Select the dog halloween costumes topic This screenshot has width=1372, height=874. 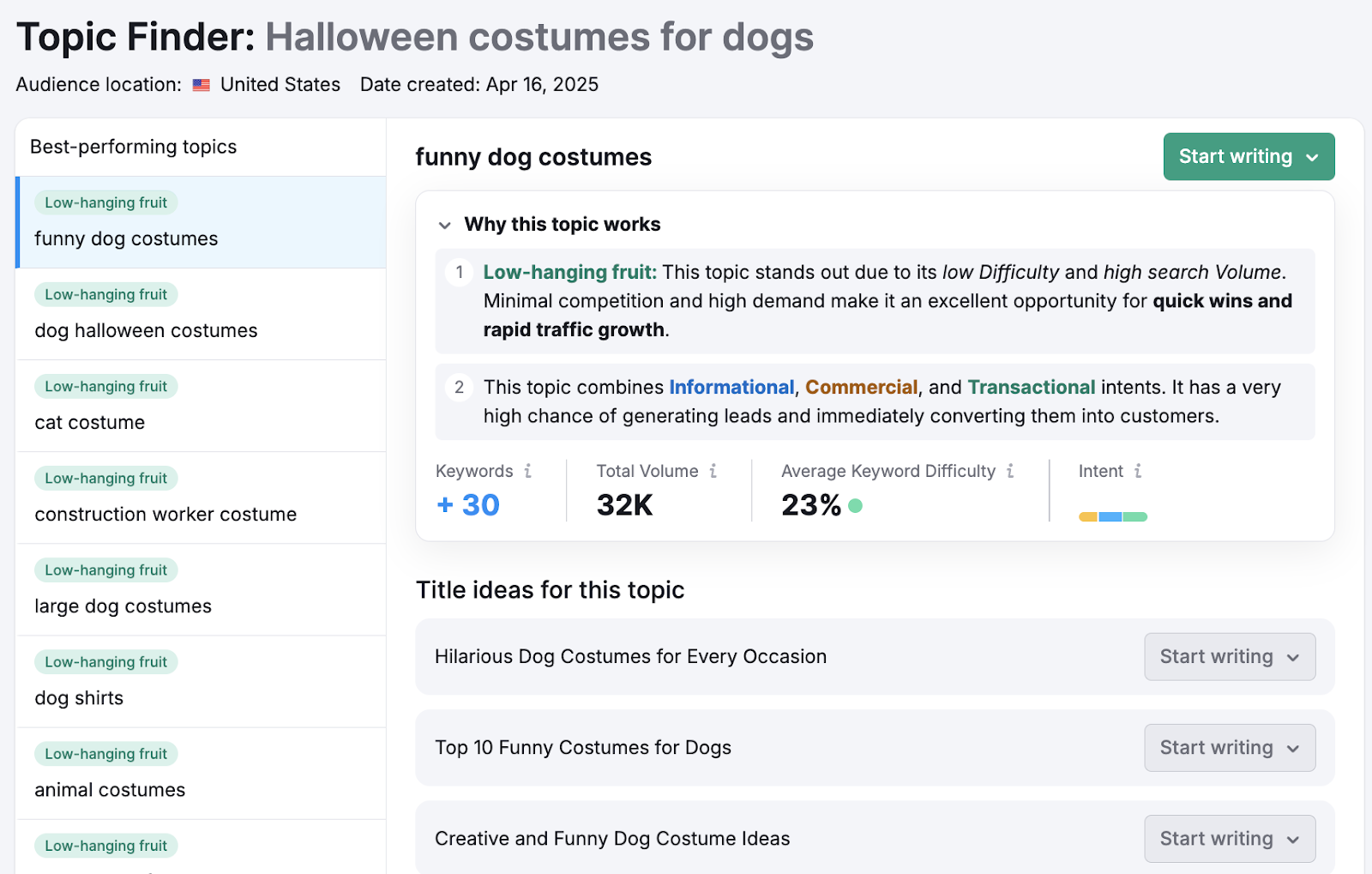coord(202,314)
